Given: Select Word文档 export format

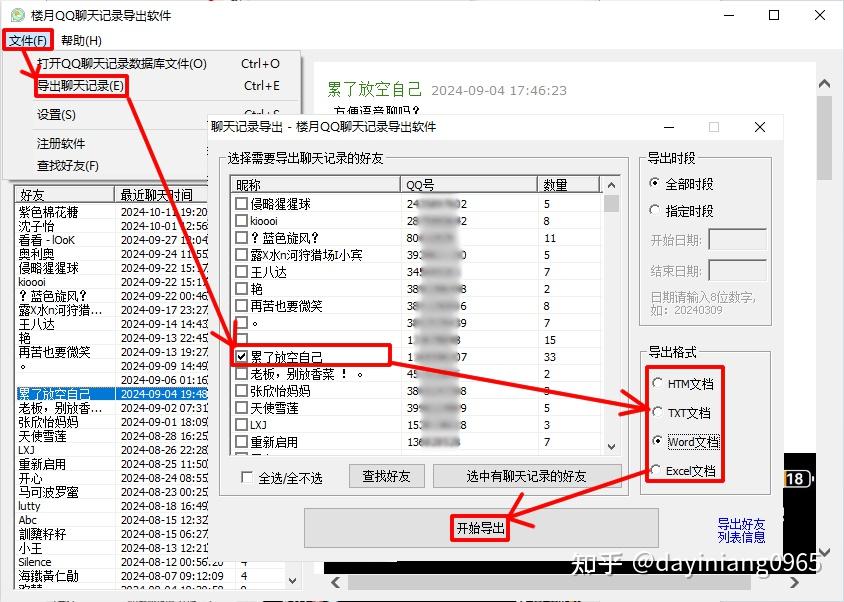Looking at the screenshot, I should coord(657,441).
